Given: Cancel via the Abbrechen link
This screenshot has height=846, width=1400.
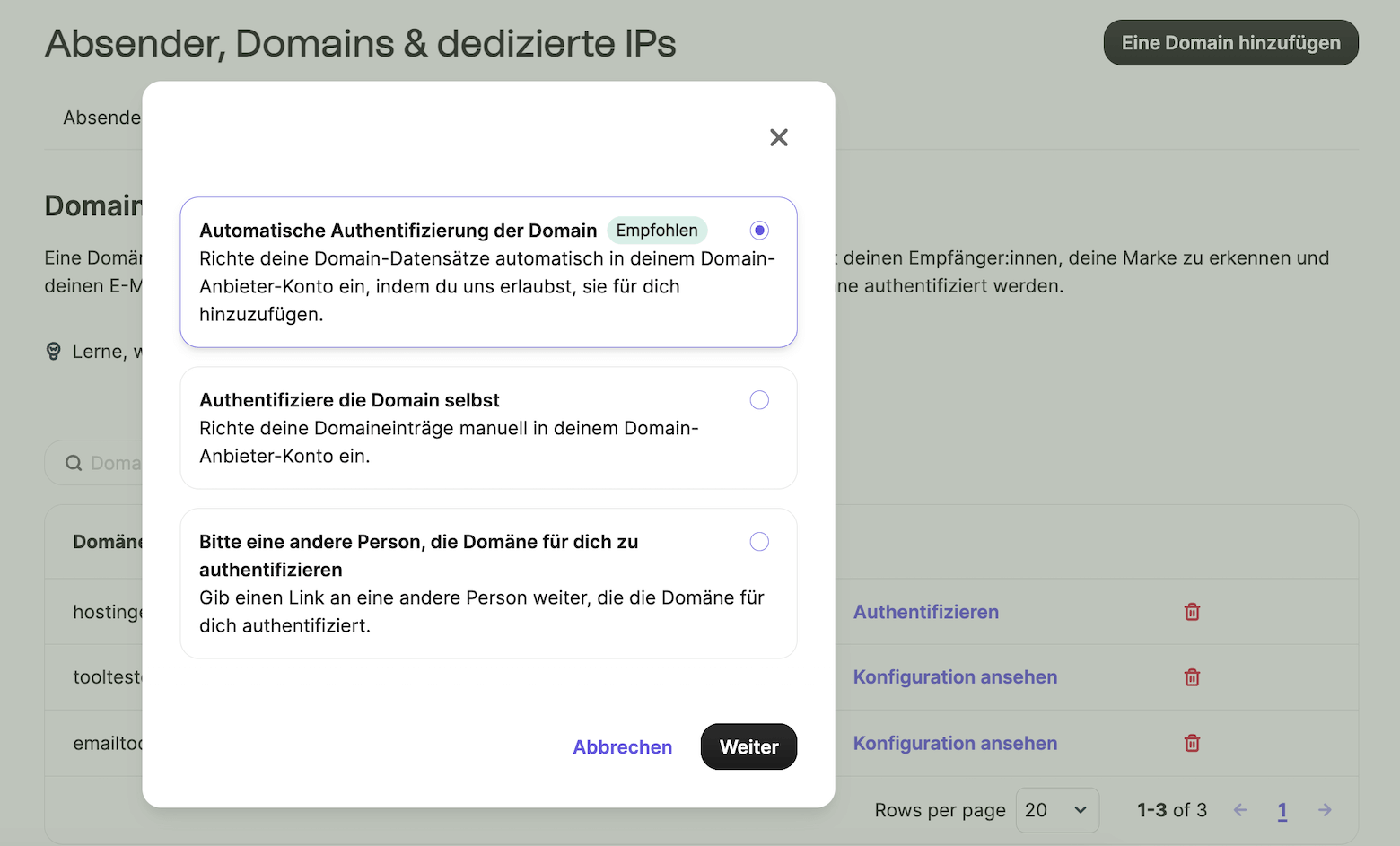Looking at the screenshot, I should 622,746.
